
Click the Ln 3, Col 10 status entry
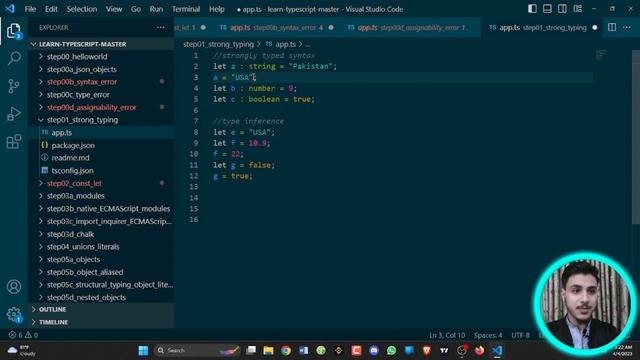point(447,335)
